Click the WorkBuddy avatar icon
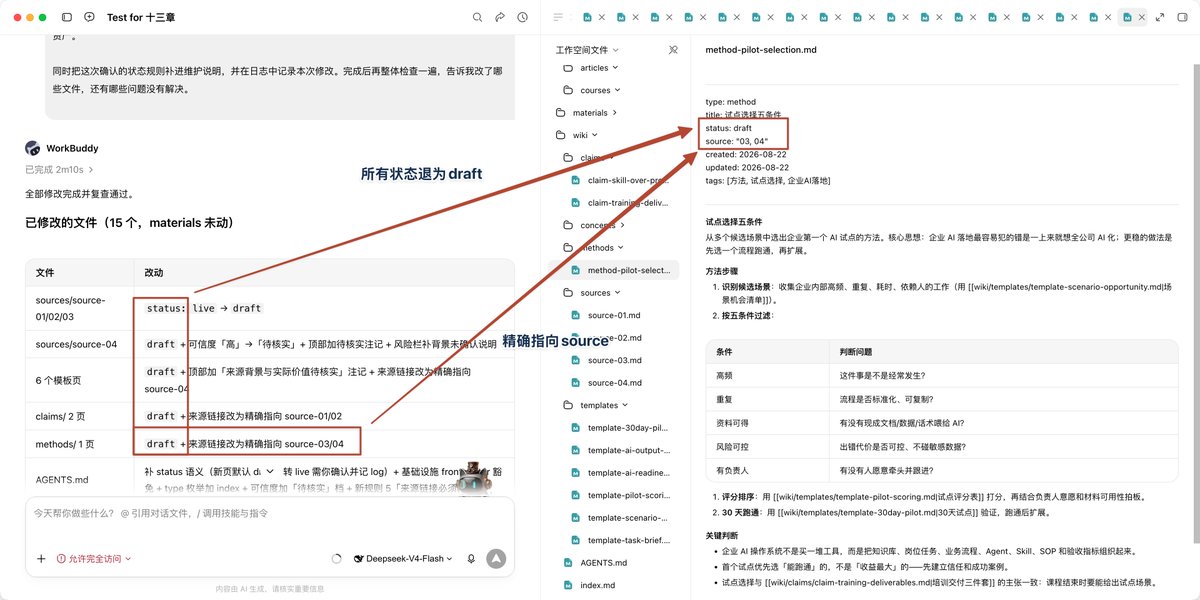This screenshot has width=1200, height=600. pyautogui.click(x=32, y=148)
